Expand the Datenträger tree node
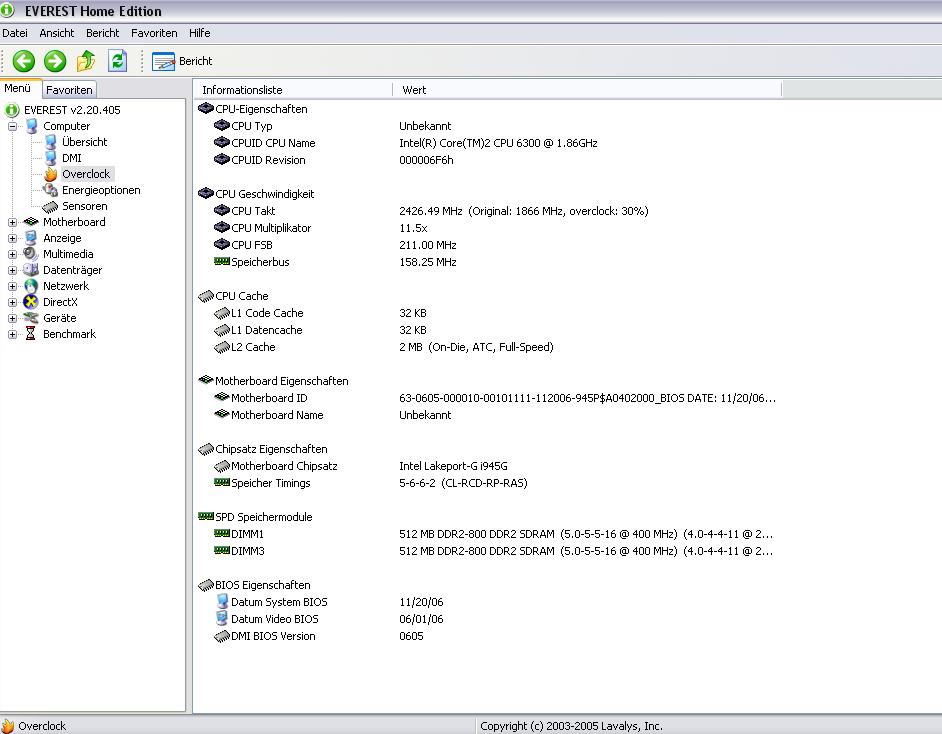 coord(12,270)
